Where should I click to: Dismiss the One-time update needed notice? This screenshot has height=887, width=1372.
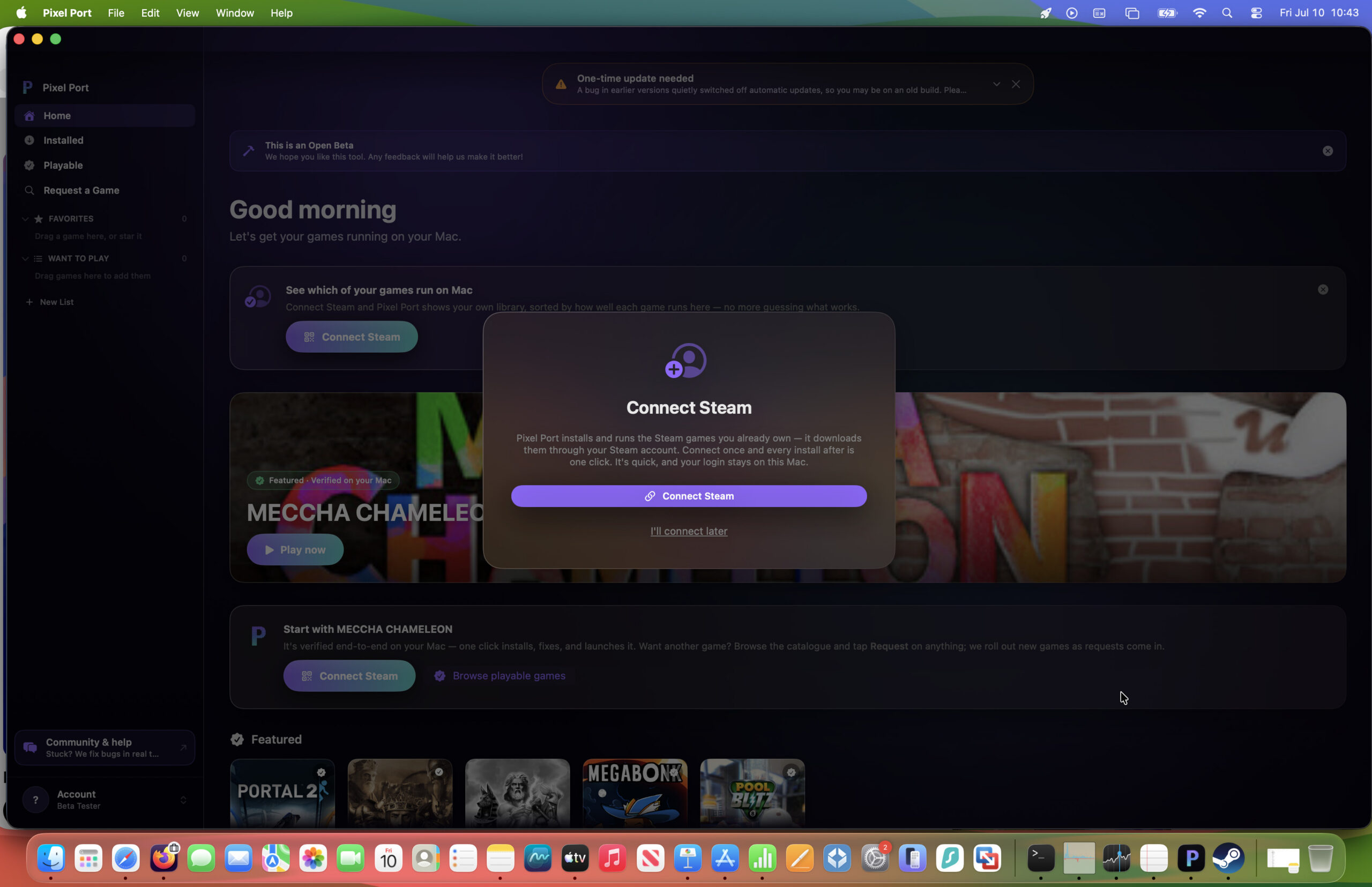point(1016,84)
